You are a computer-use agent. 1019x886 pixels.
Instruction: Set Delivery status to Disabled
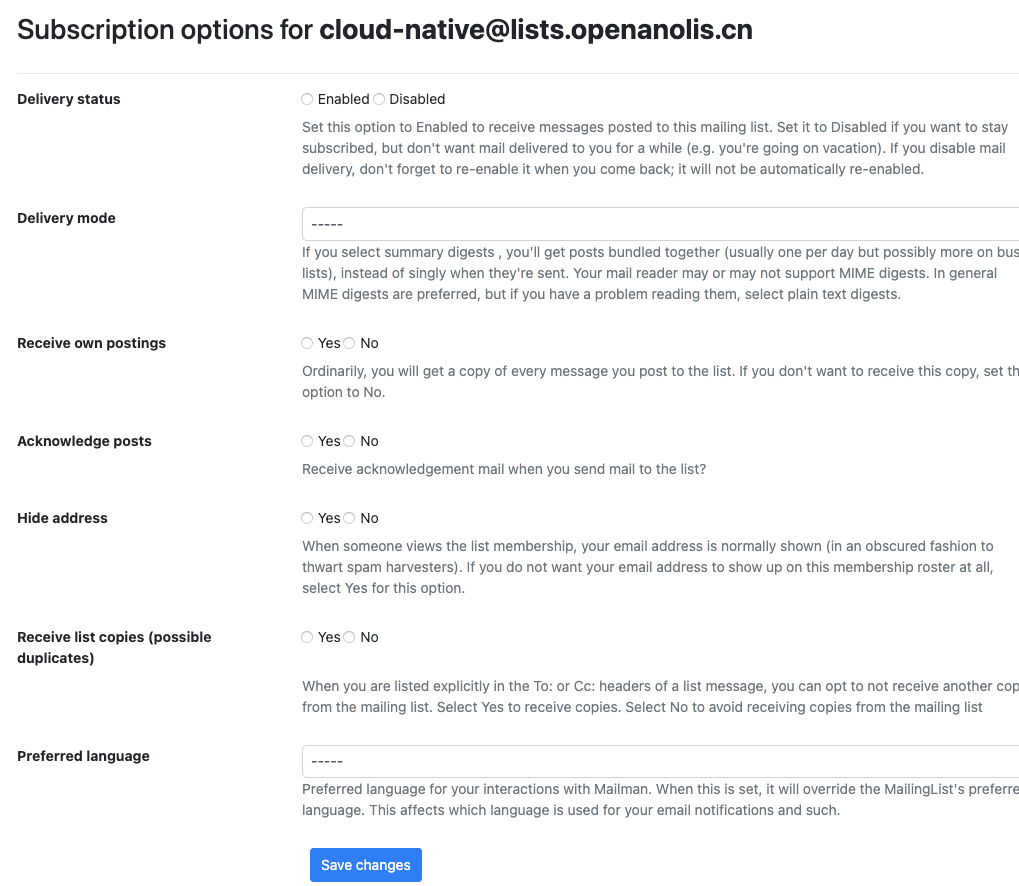point(379,99)
